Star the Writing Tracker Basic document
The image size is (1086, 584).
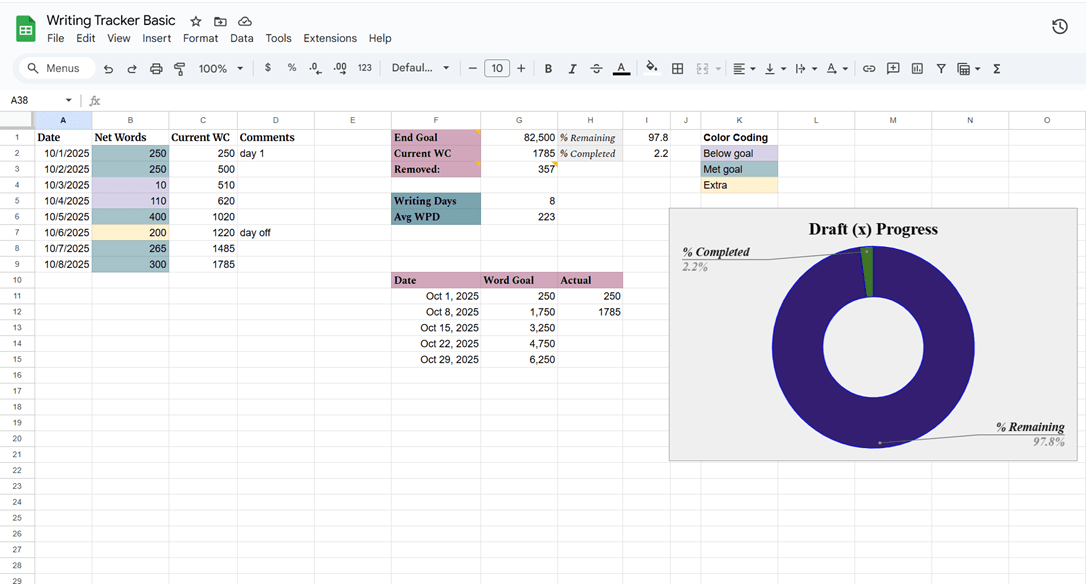(x=196, y=21)
